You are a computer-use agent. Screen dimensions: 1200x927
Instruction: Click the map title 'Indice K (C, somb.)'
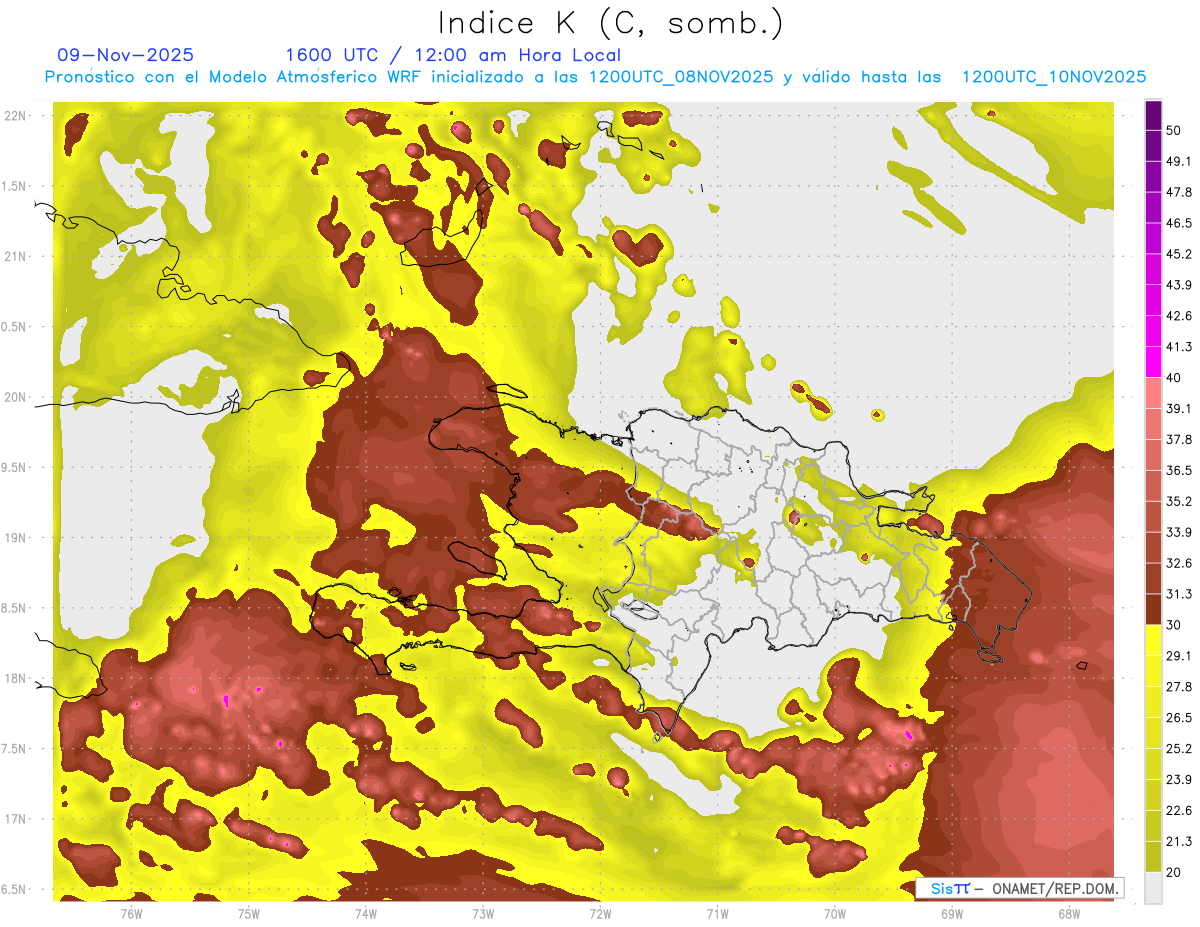point(611,23)
